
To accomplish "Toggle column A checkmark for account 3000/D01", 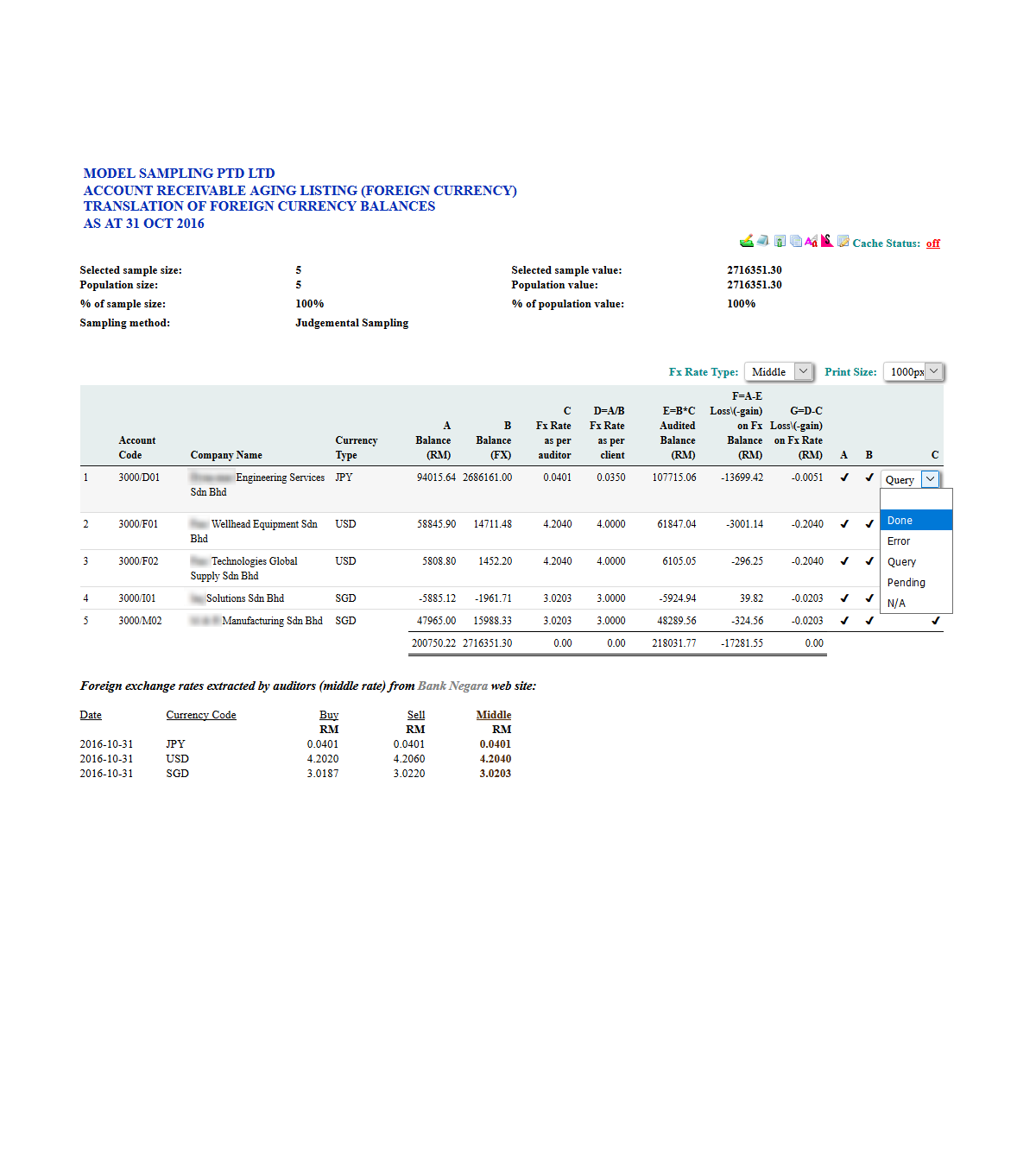I will coord(844,477).
